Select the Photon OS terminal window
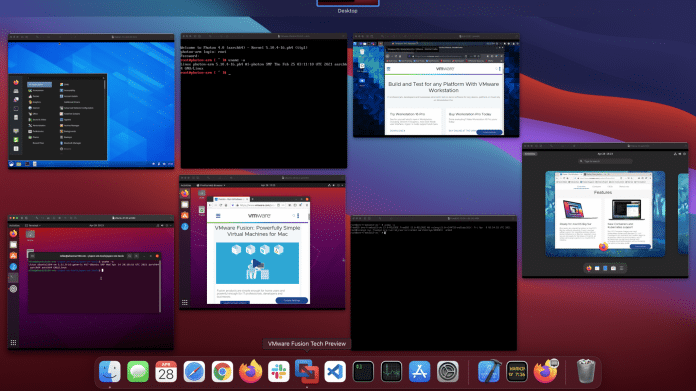Image resolution: width=696 pixels, height=391 pixels. click(264, 101)
